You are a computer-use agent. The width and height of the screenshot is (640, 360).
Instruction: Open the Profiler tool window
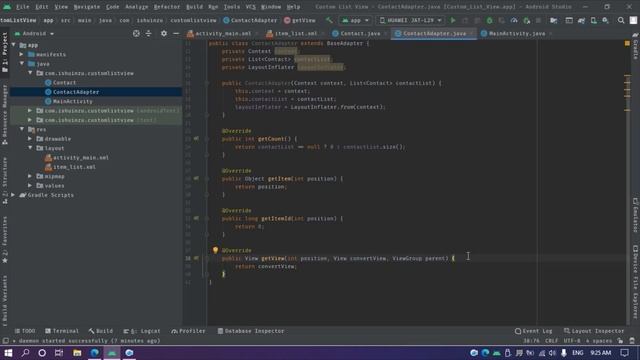coord(189,331)
